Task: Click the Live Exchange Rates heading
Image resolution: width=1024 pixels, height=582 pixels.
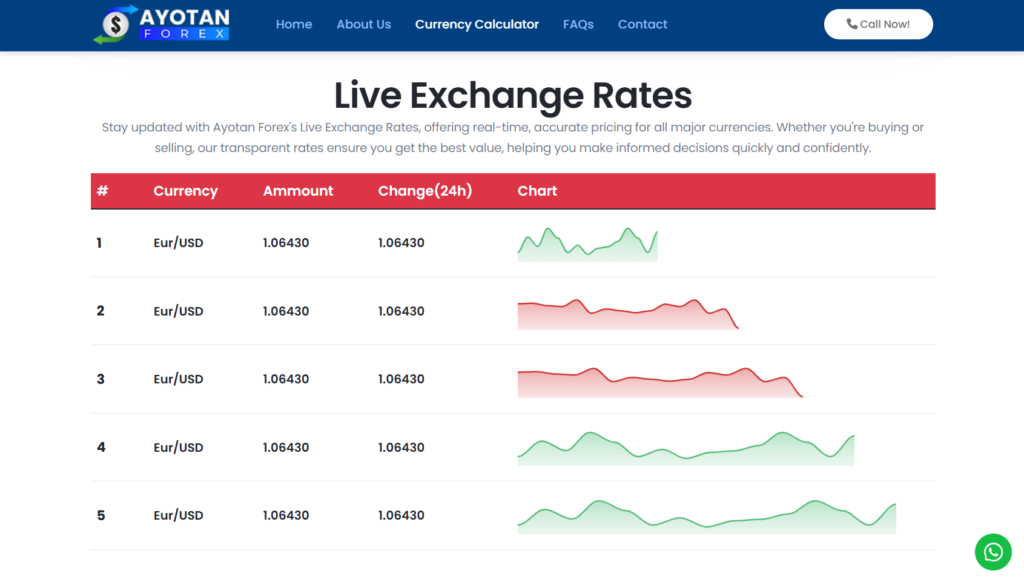Action: click(512, 95)
